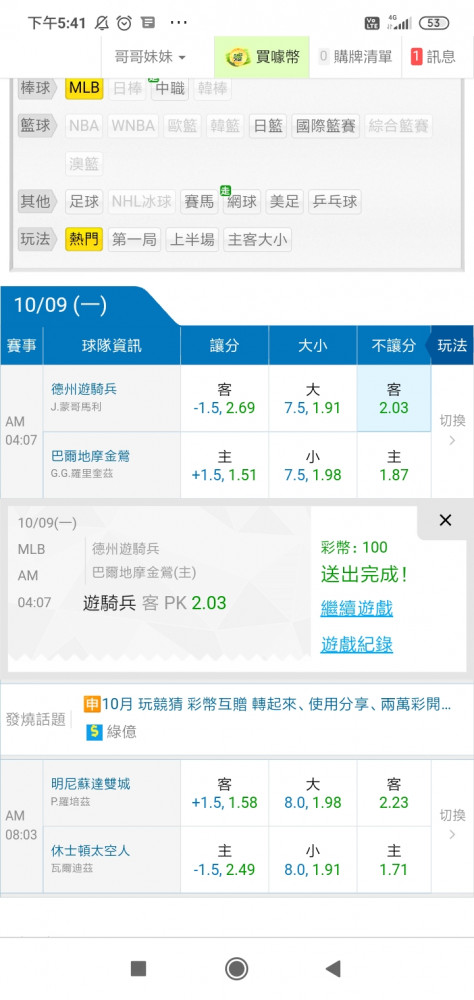Select the 國際籃賽 basketball filter

click(x=326, y=126)
